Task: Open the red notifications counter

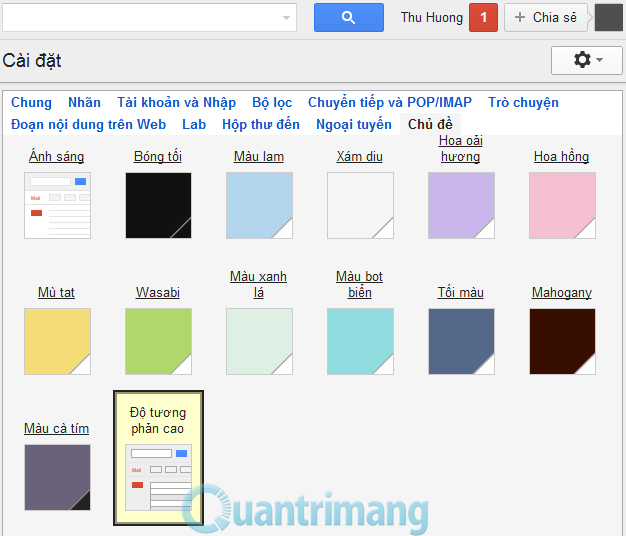Action: (x=483, y=17)
